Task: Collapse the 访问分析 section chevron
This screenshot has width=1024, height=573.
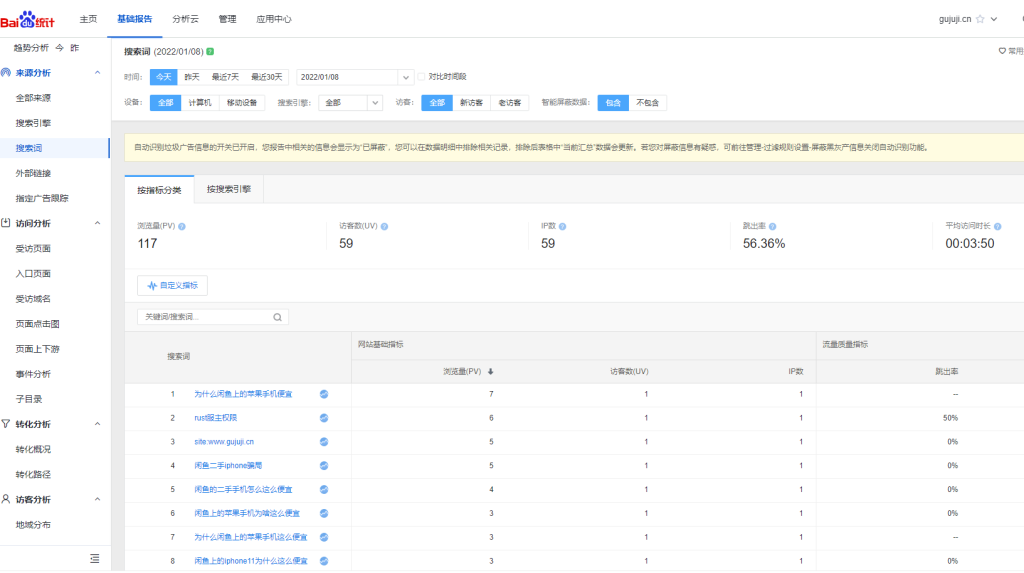Action: pos(97,223)
